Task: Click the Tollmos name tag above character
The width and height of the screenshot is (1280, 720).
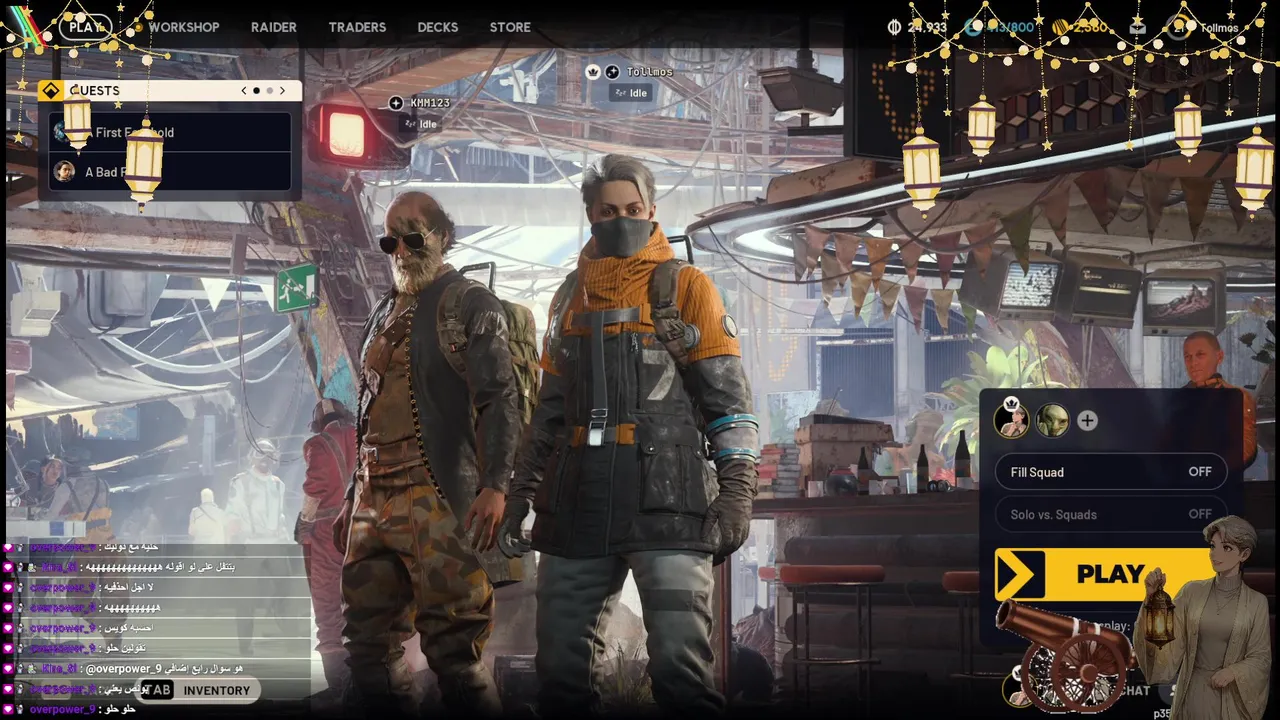Action: click(x=650, y=72)
